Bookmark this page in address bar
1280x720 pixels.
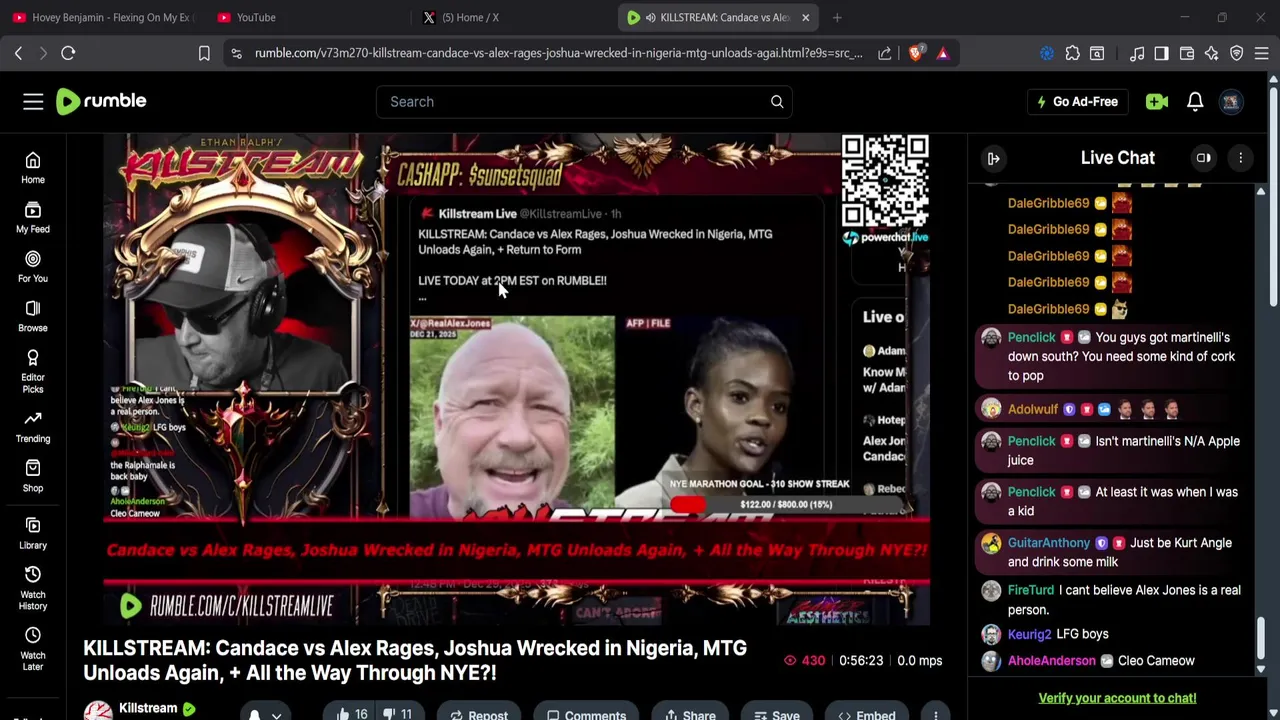pos(204,53)
